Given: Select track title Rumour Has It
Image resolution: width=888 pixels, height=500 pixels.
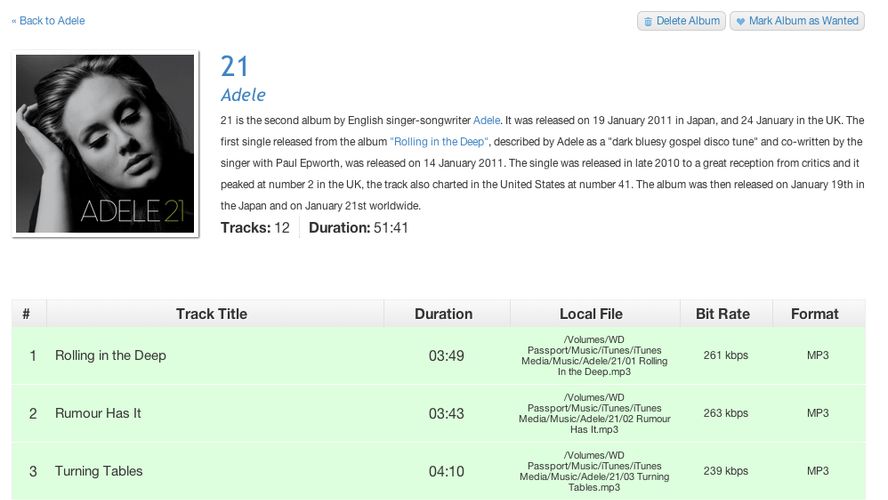Looking at the screenshot, I should [x=98, y=413].
